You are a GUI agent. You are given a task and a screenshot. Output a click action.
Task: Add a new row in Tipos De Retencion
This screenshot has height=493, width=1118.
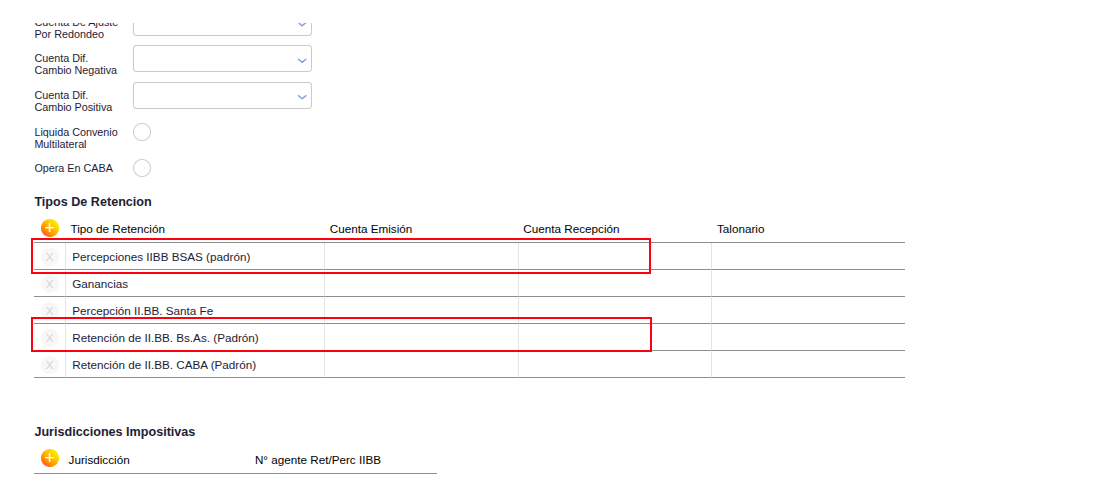(x=50, y=229)
